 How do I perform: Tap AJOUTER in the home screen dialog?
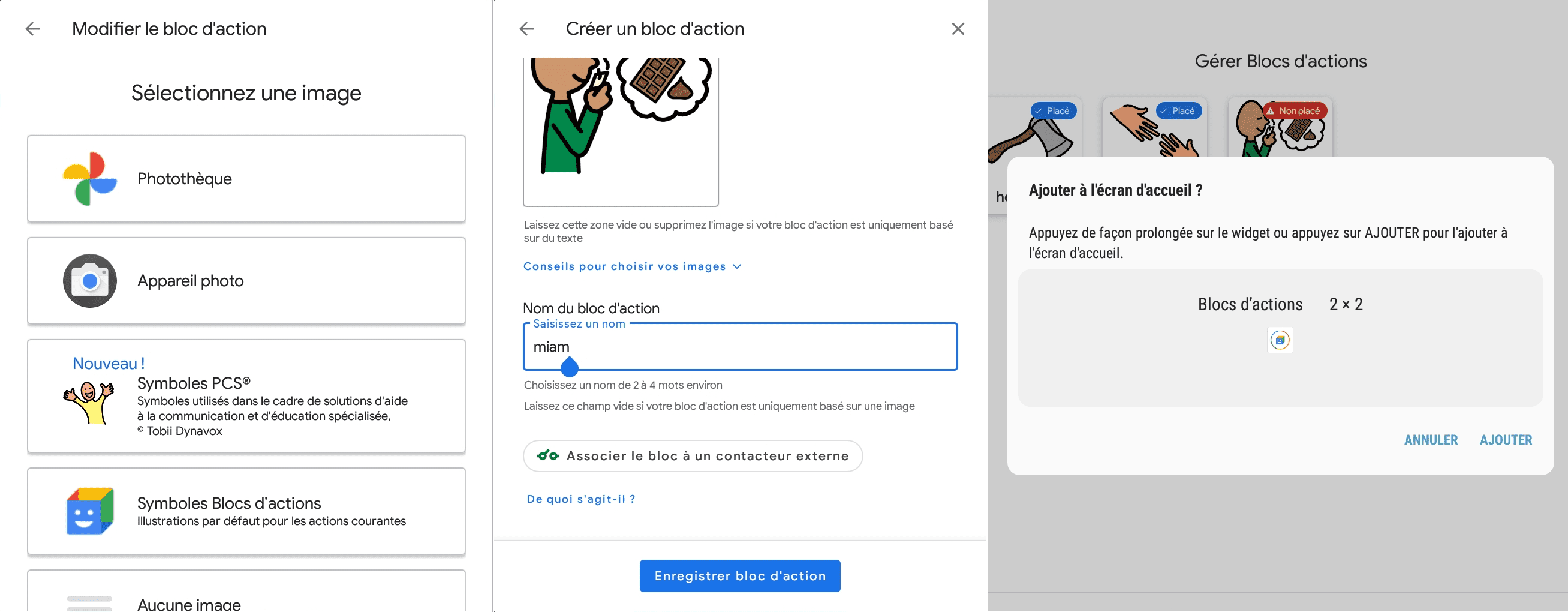pyautogui.click(x=1505, y=440)
